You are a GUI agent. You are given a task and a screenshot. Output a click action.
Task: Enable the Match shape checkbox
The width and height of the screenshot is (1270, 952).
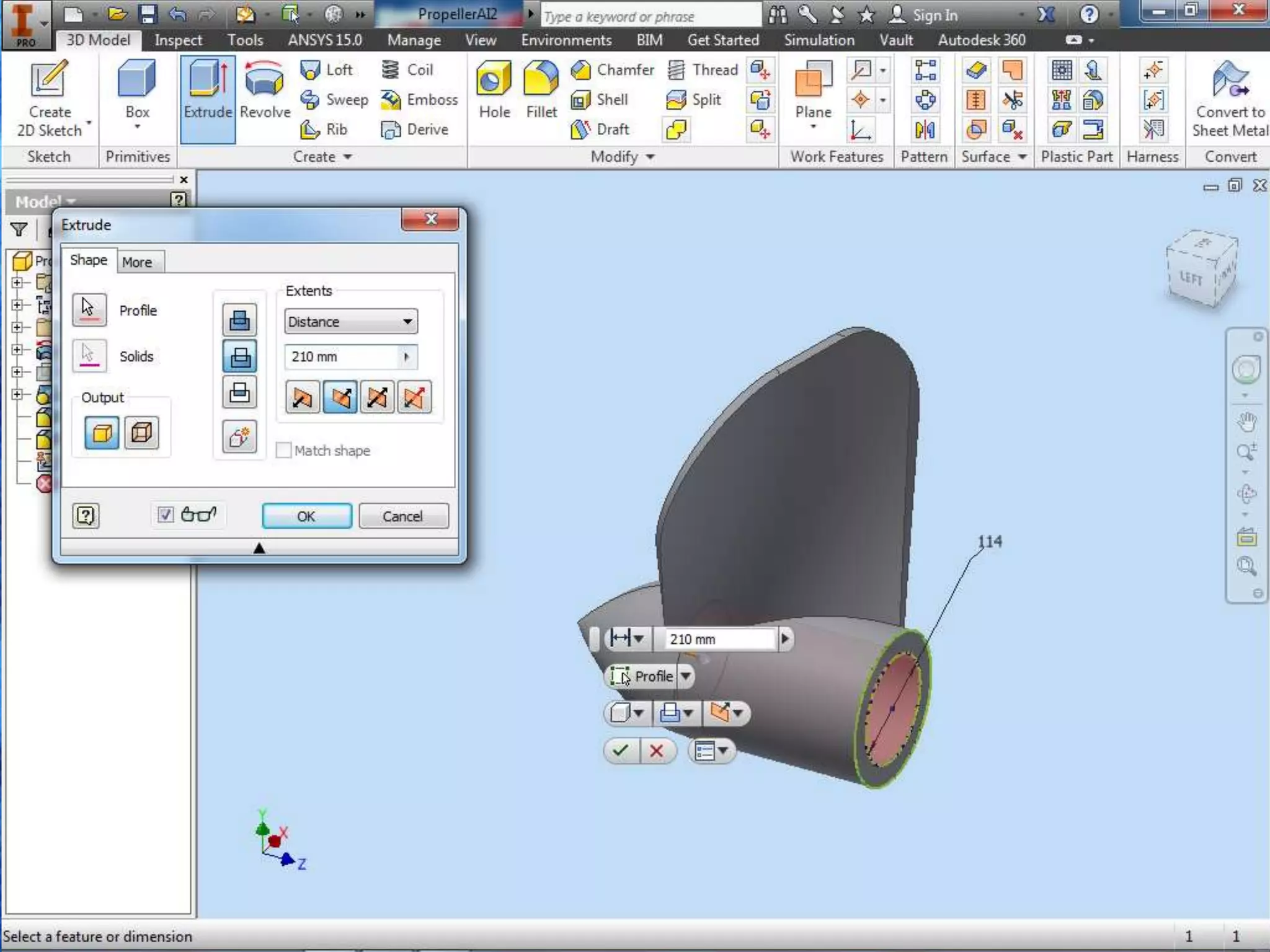pos(283,451)
